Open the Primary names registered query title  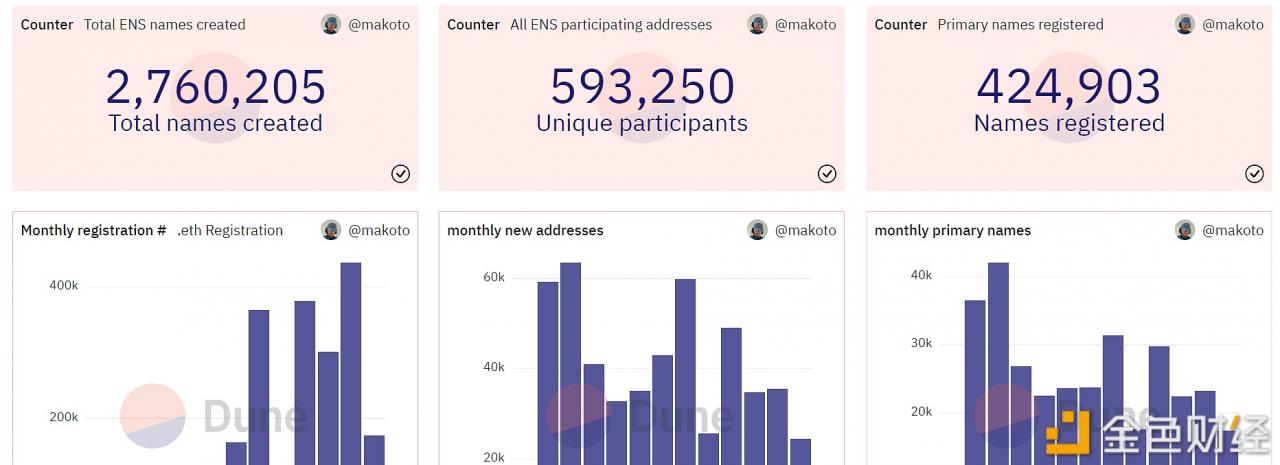point(1020,25)
